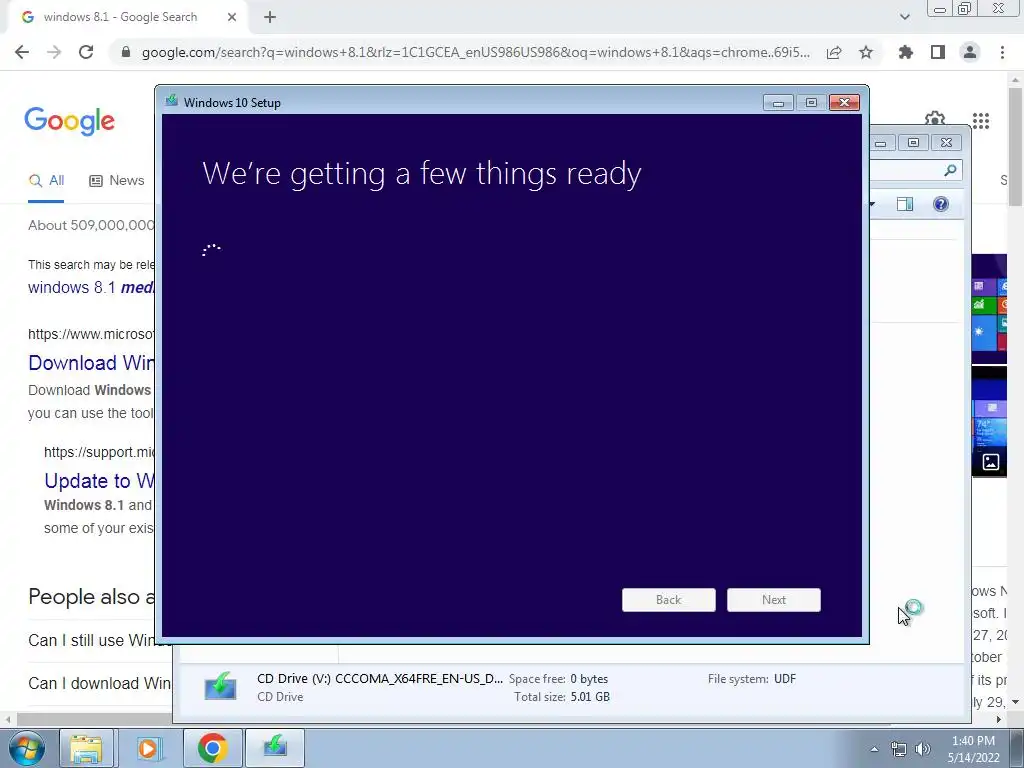The width and height of the screenshot is (1024, 768).
Task: Click the Back button in Windows 10 Setup
Action: point(668,600)
